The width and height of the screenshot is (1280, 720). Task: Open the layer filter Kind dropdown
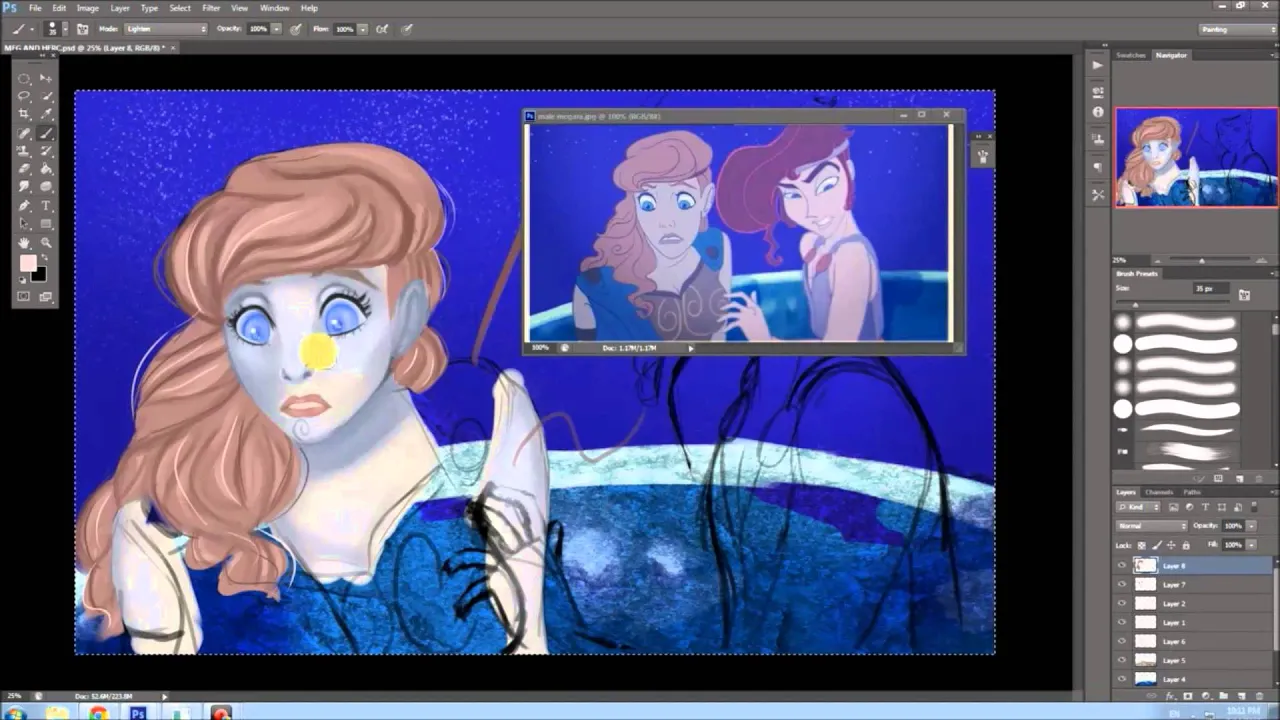pos(1138,507)
